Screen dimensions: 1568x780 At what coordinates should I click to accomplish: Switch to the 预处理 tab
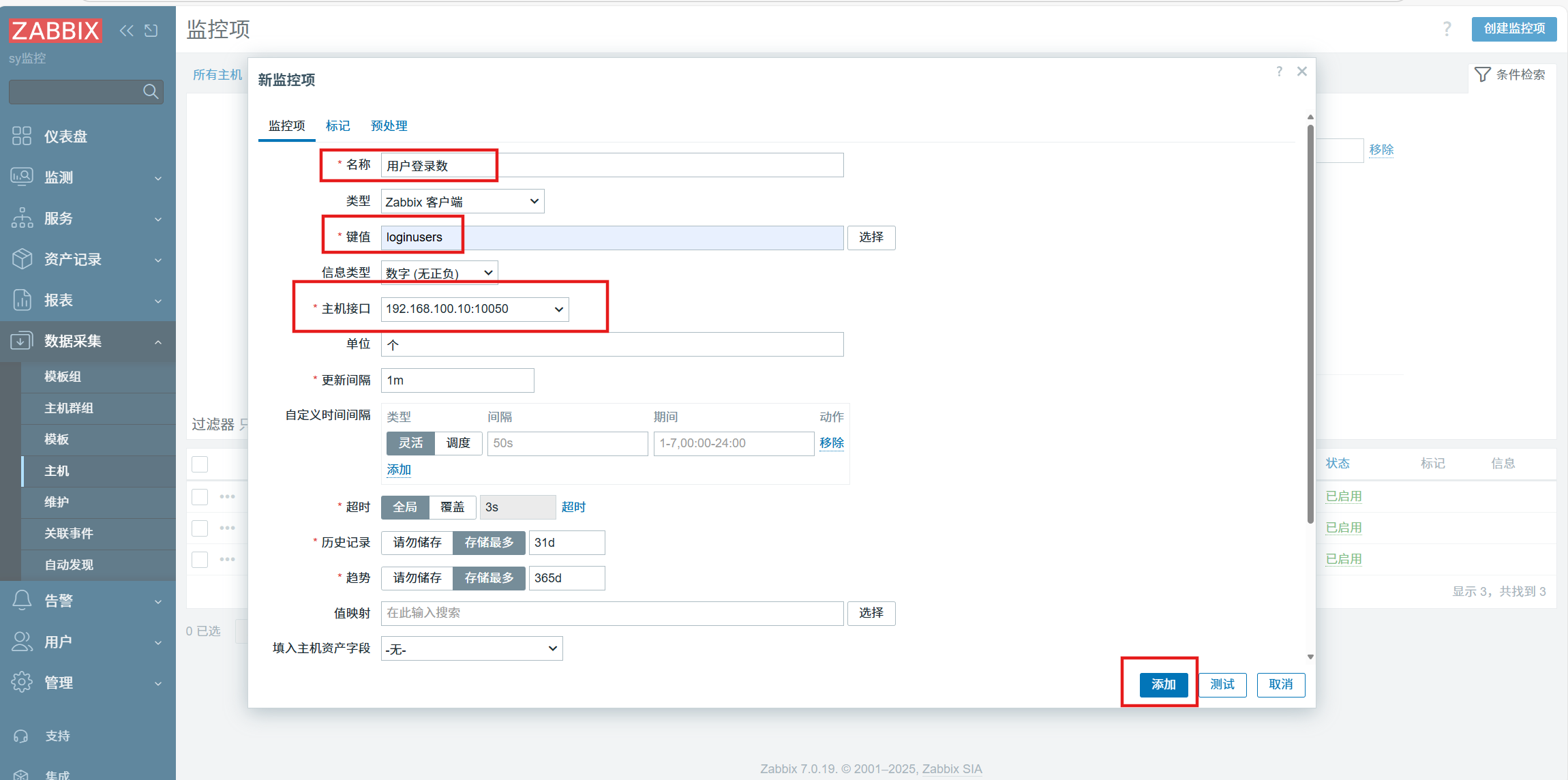click(x=389, y=125)
